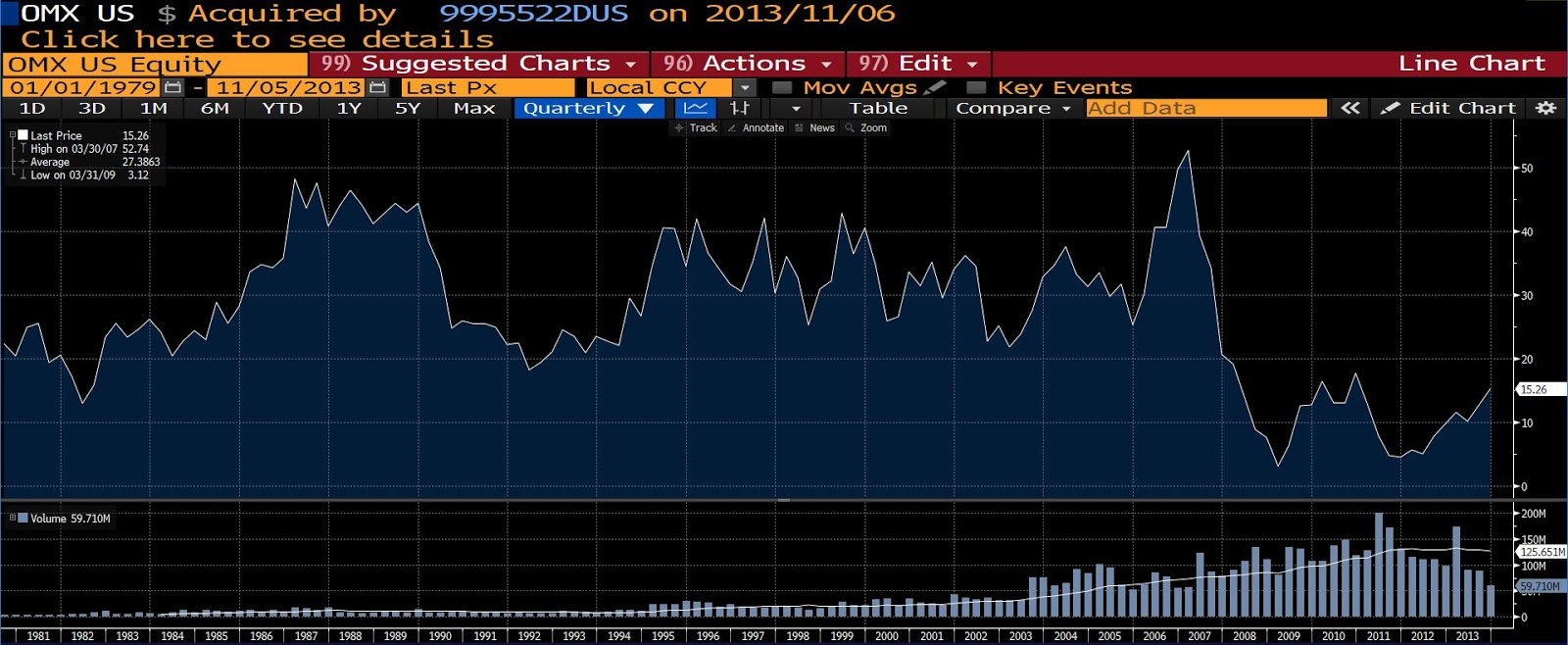1568x645 pixels.
Task: Click the Edit Chart button
Action: 1448,108
